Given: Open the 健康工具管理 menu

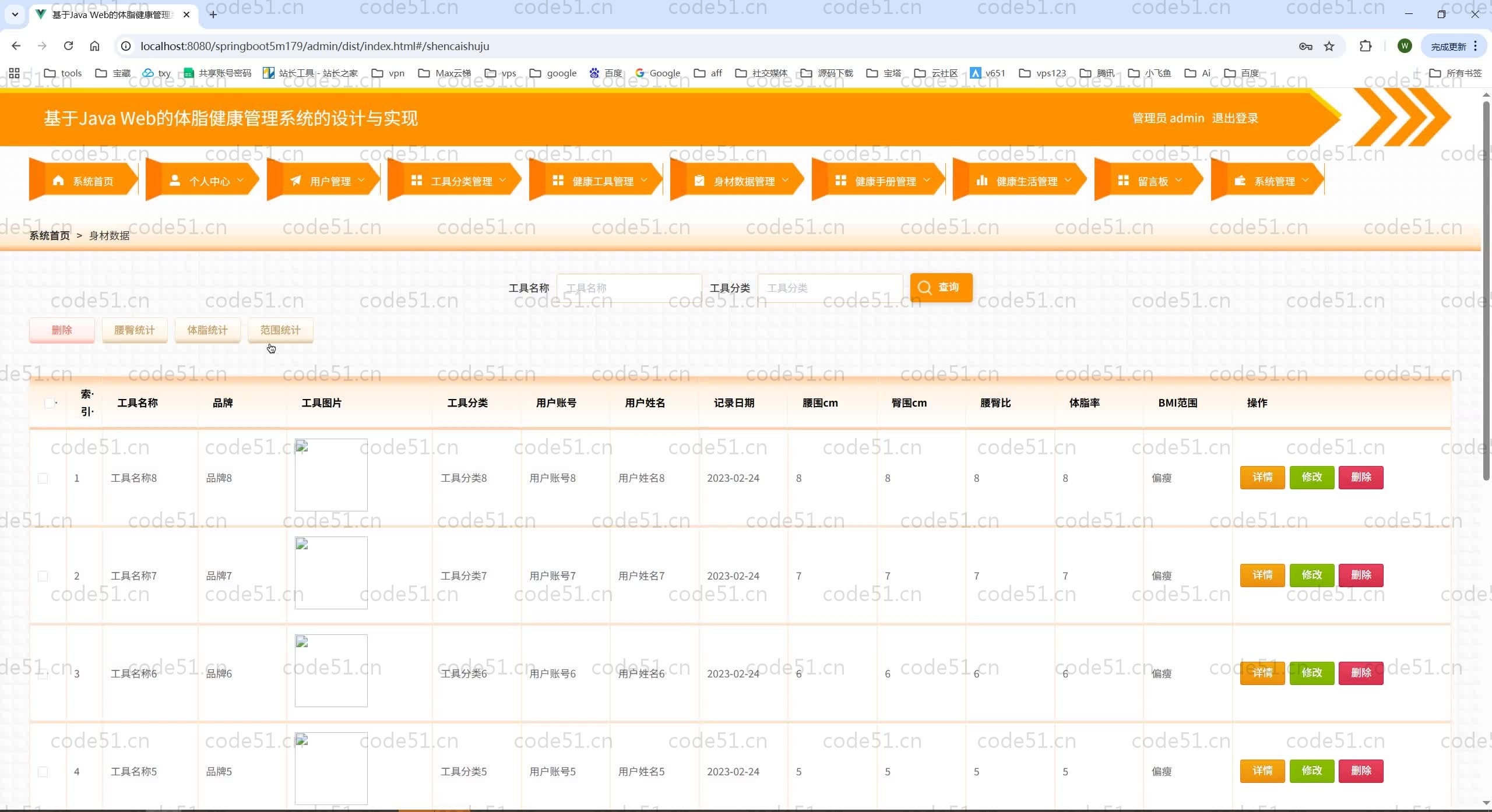Looking at the screenshot, I should click(x=602, y=181).
